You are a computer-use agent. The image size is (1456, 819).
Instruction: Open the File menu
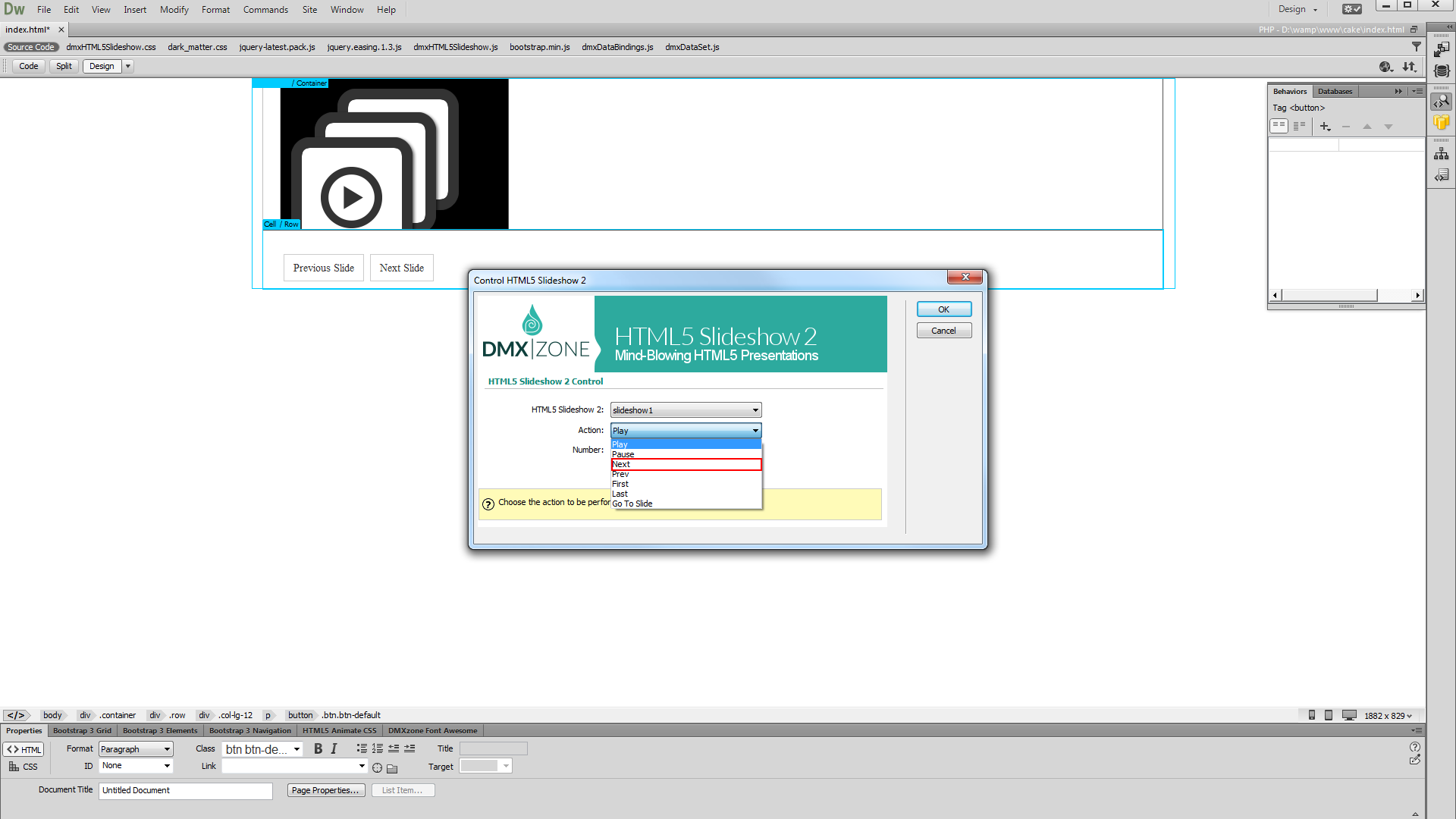click(x=44, y=10)
